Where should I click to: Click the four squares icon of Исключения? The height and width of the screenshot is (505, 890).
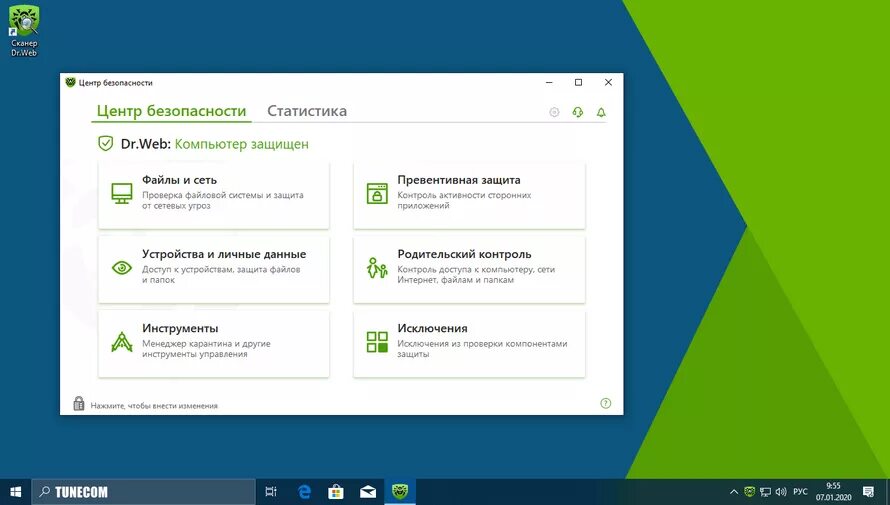pyautogui.click(x=377, y=342)
